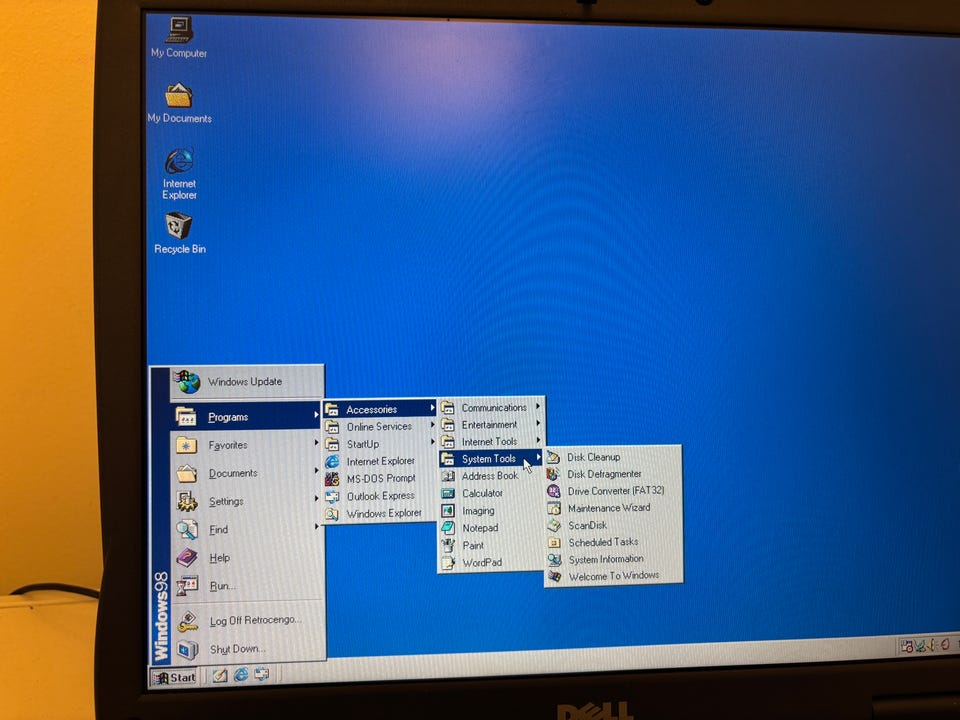Choose Log Off Retrocengo...

coord(247,620)
